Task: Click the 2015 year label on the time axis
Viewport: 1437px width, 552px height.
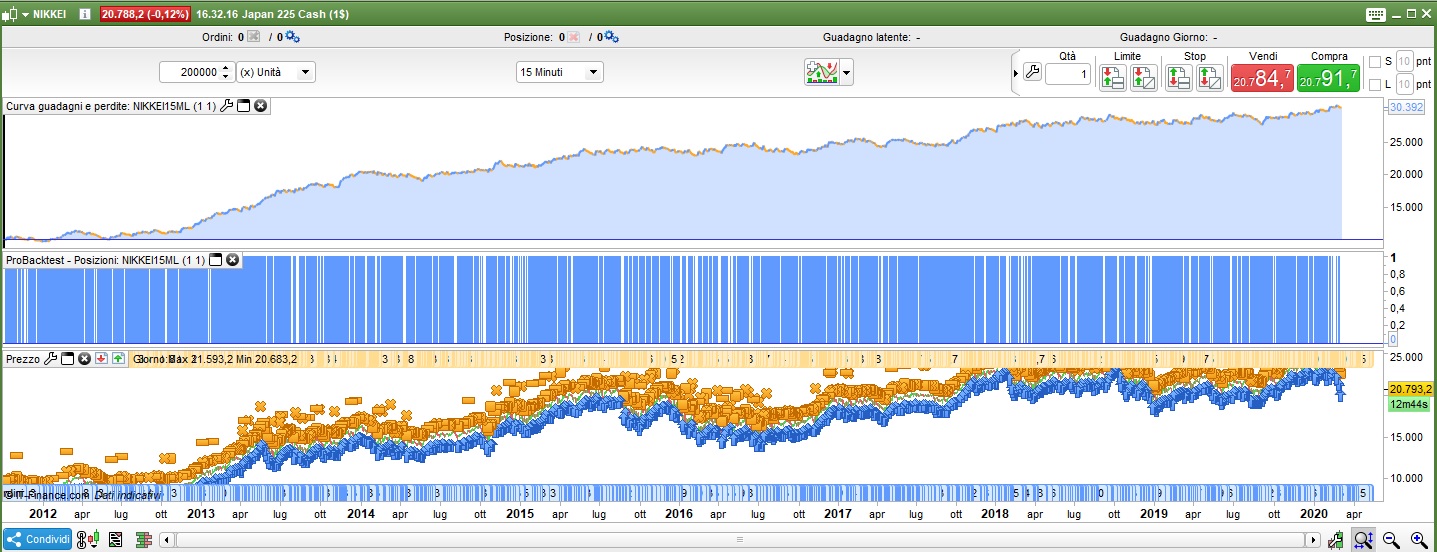Action: 520,513
